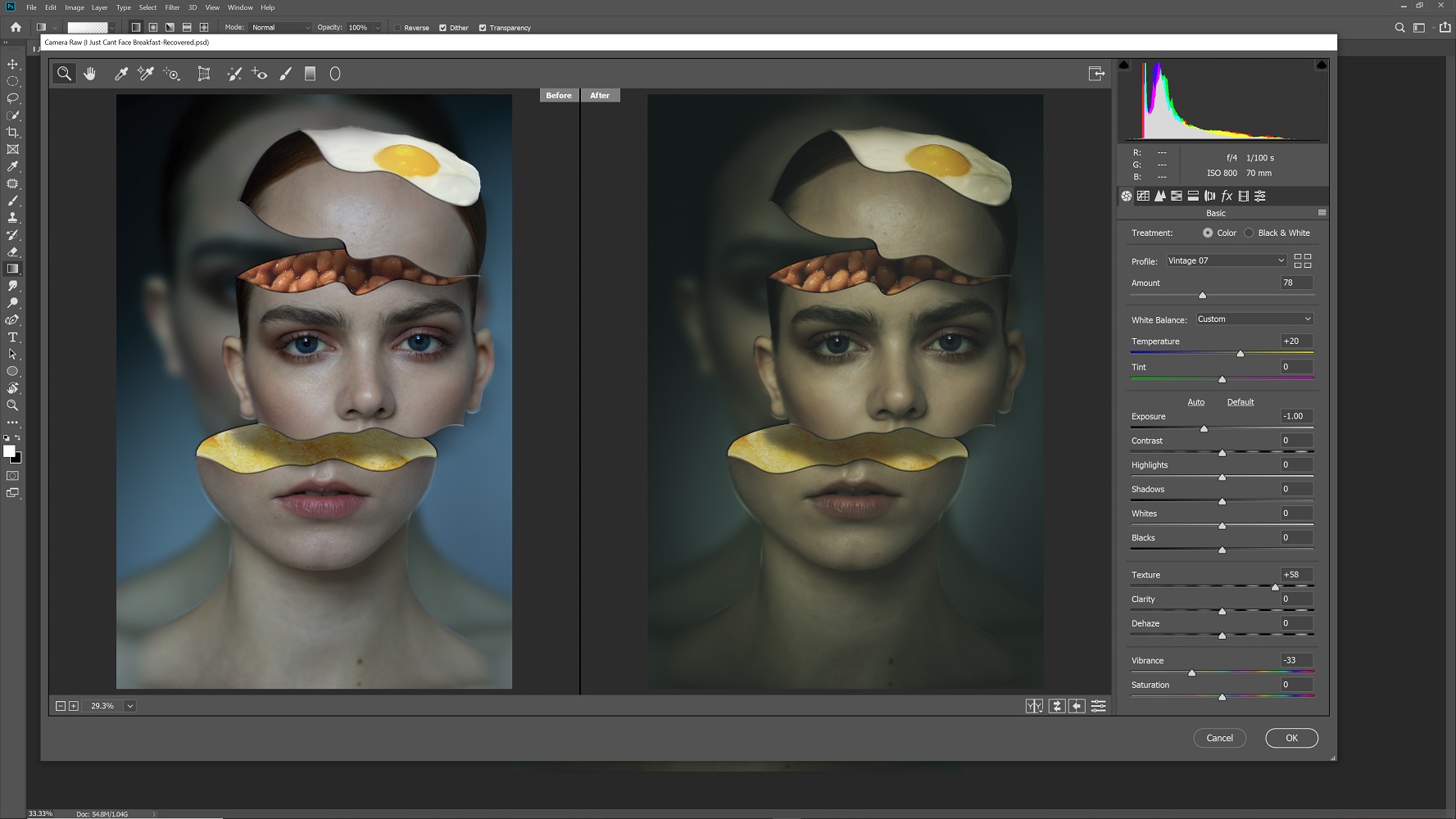The width and height of the screenshot is (1456, 819).
Task: Expand the White Balance Custom dropdown
Action: click(1254, 319)
